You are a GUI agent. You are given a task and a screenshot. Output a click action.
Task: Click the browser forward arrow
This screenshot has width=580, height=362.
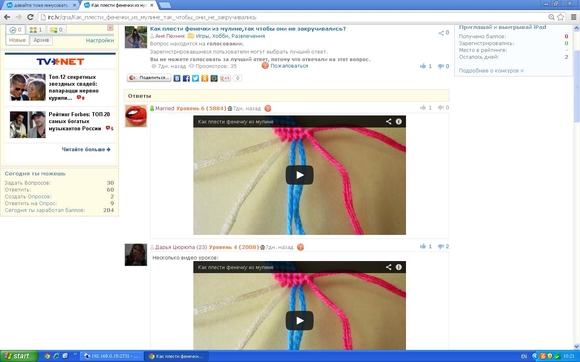(18, 17)
